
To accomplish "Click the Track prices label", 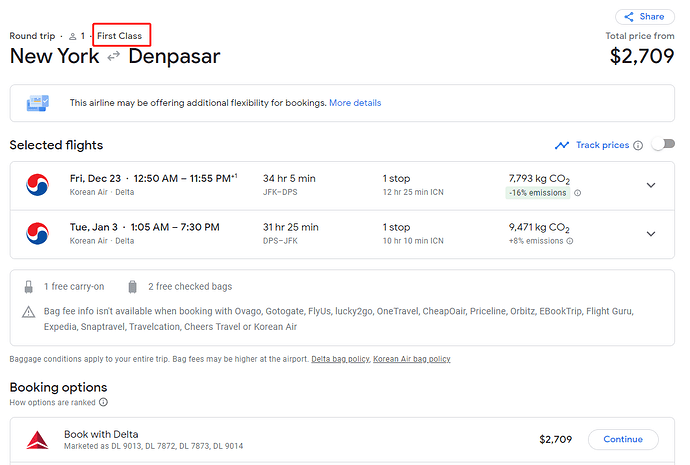I will click(602, 145).
